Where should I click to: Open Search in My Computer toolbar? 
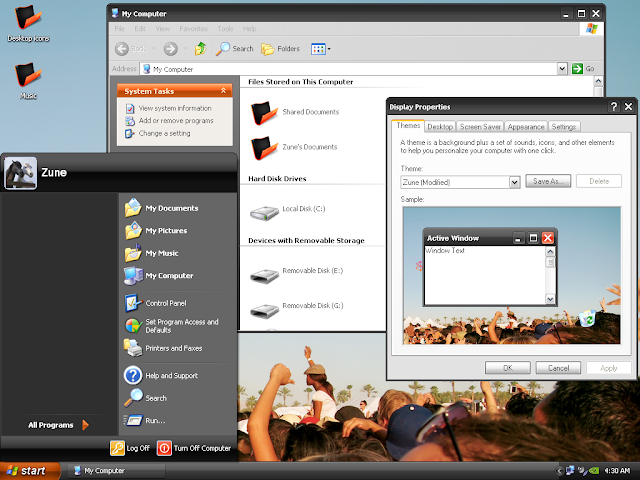(235, 49)
